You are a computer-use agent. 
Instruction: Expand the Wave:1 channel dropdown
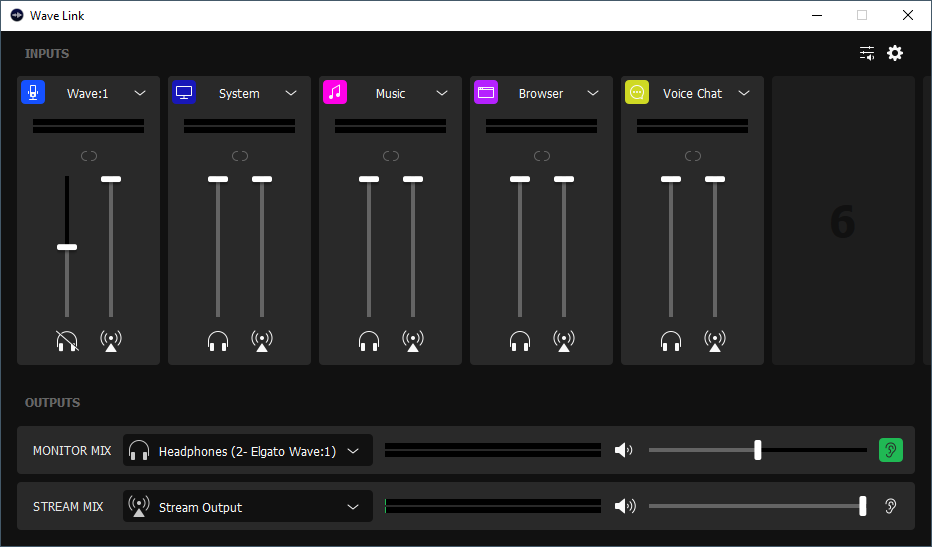[140, 93]
